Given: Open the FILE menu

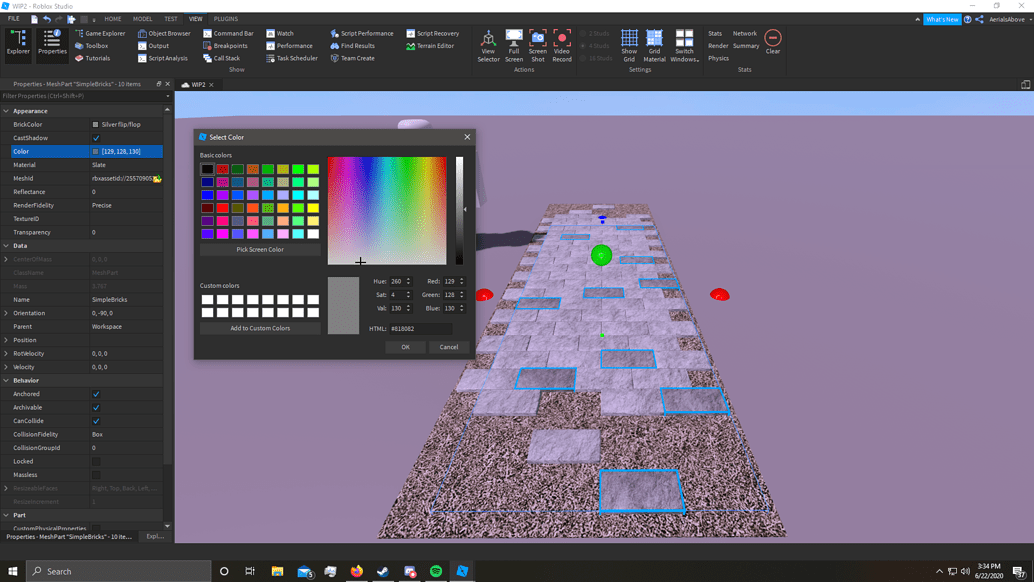Looking at the screenshot, I should tap(14, 17).
